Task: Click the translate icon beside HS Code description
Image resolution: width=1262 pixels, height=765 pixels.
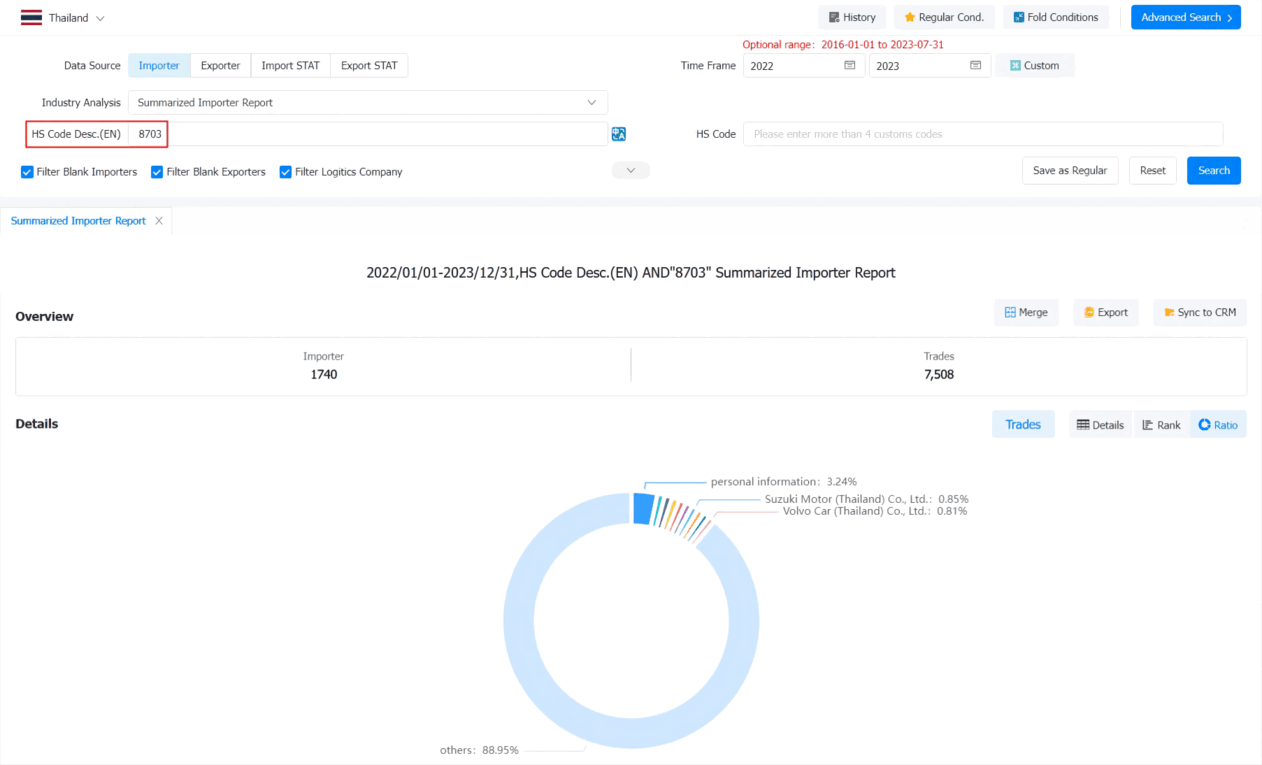Action: (x=619, y=134)
